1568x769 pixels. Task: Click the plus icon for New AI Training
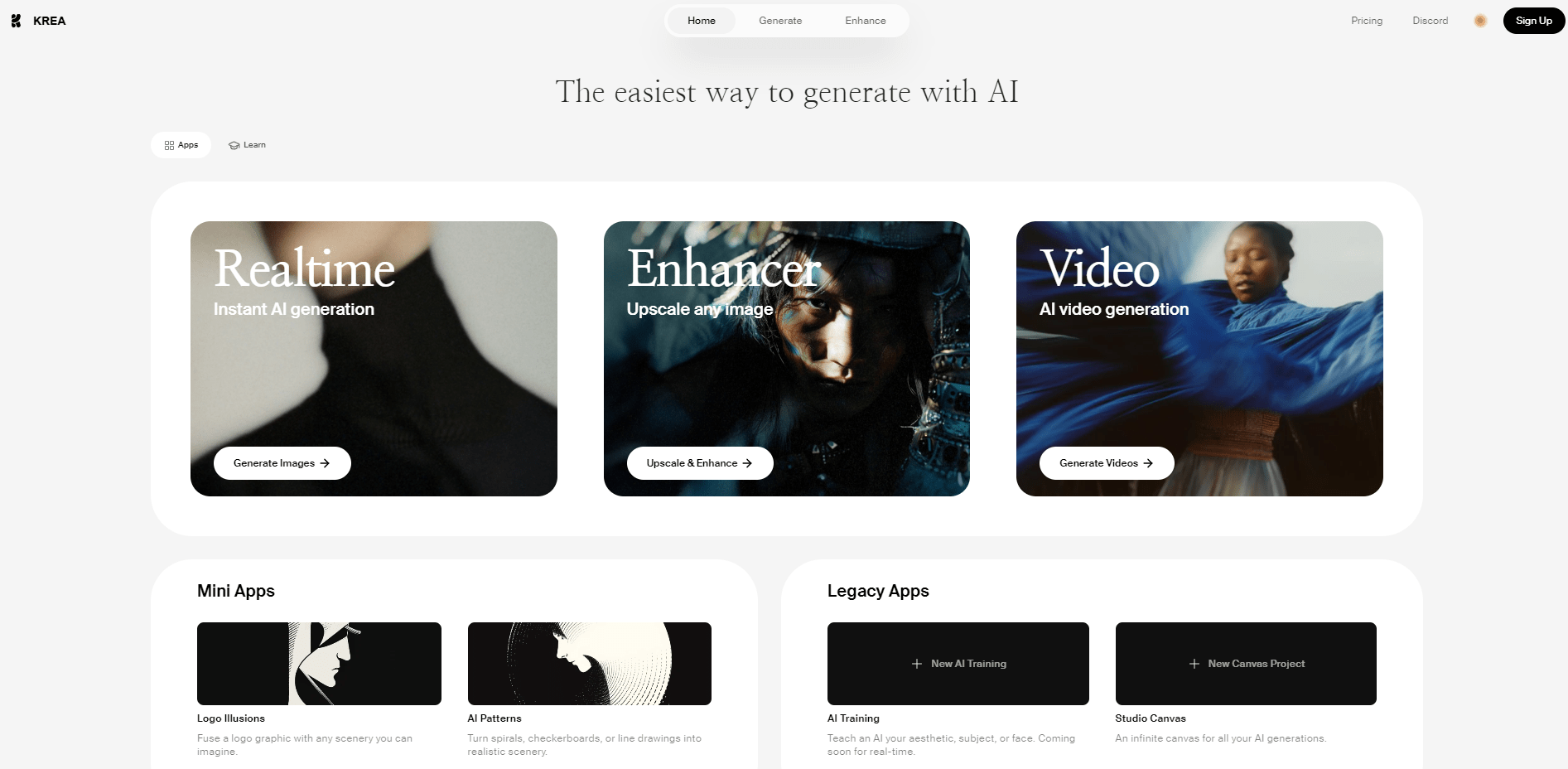(x=917, y=664)
